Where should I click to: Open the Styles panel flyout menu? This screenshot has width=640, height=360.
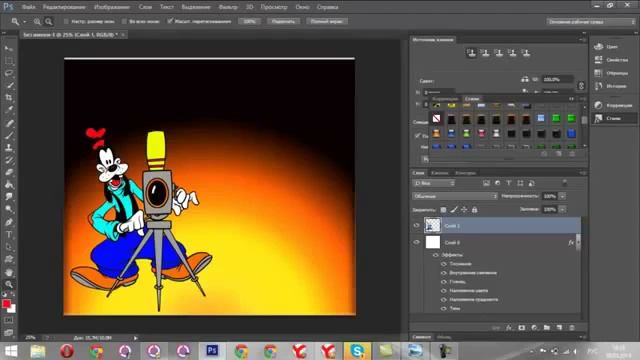(582, 99)
